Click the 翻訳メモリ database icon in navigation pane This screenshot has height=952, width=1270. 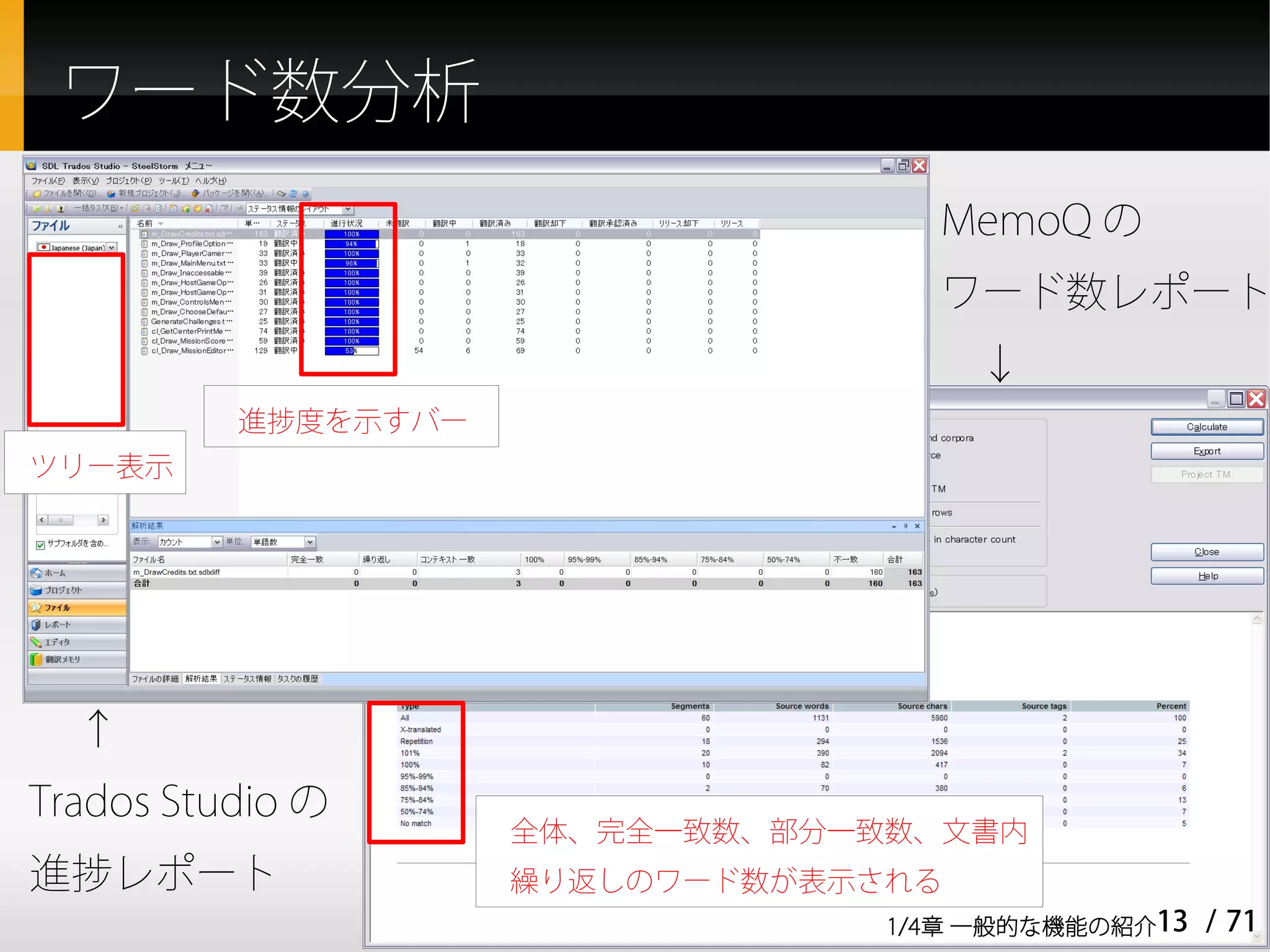(x=37, y=659)
